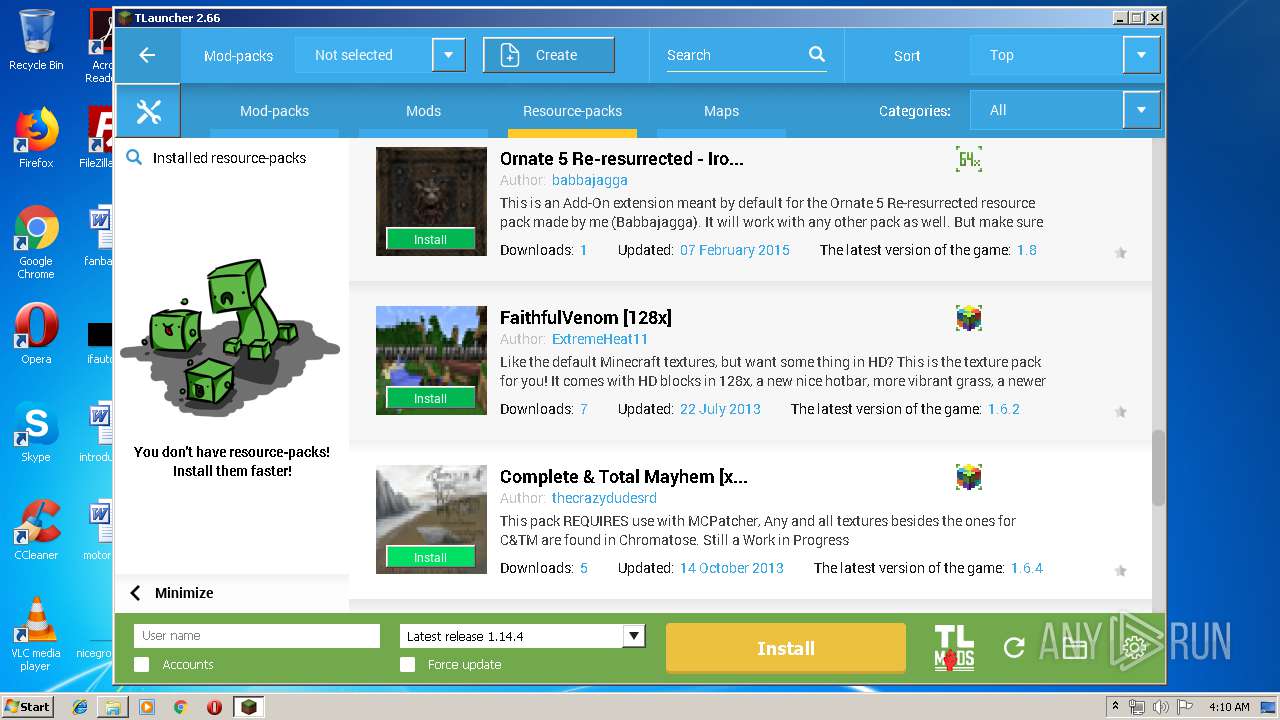Screen dimensions: 1280x720
Task: Go back with the left arrow icon
Action: click(147, 55)
